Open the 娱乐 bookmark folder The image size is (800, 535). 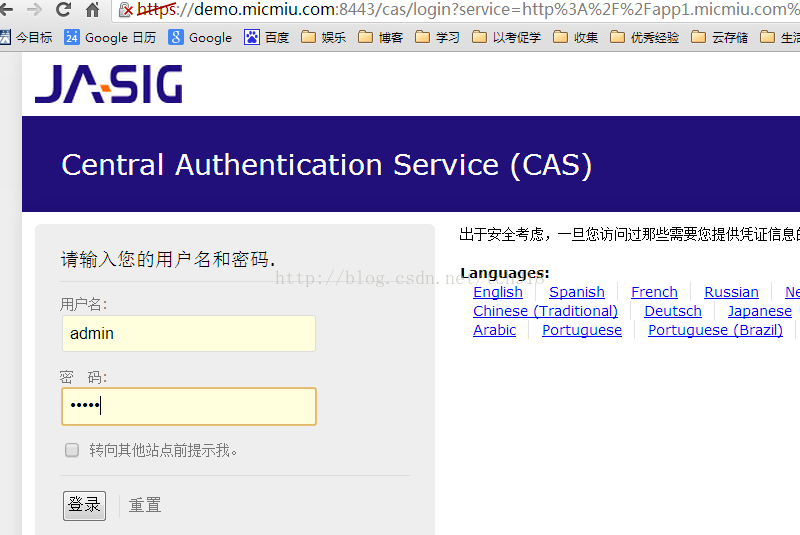pos(323,37)
